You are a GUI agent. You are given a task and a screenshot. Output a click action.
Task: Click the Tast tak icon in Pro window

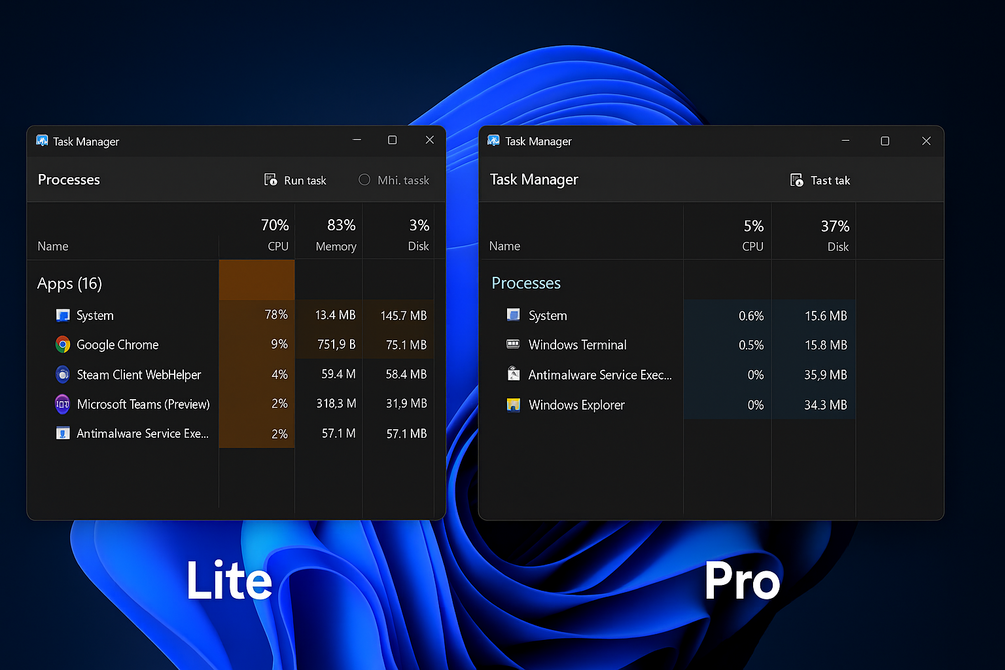pos(797,180)
